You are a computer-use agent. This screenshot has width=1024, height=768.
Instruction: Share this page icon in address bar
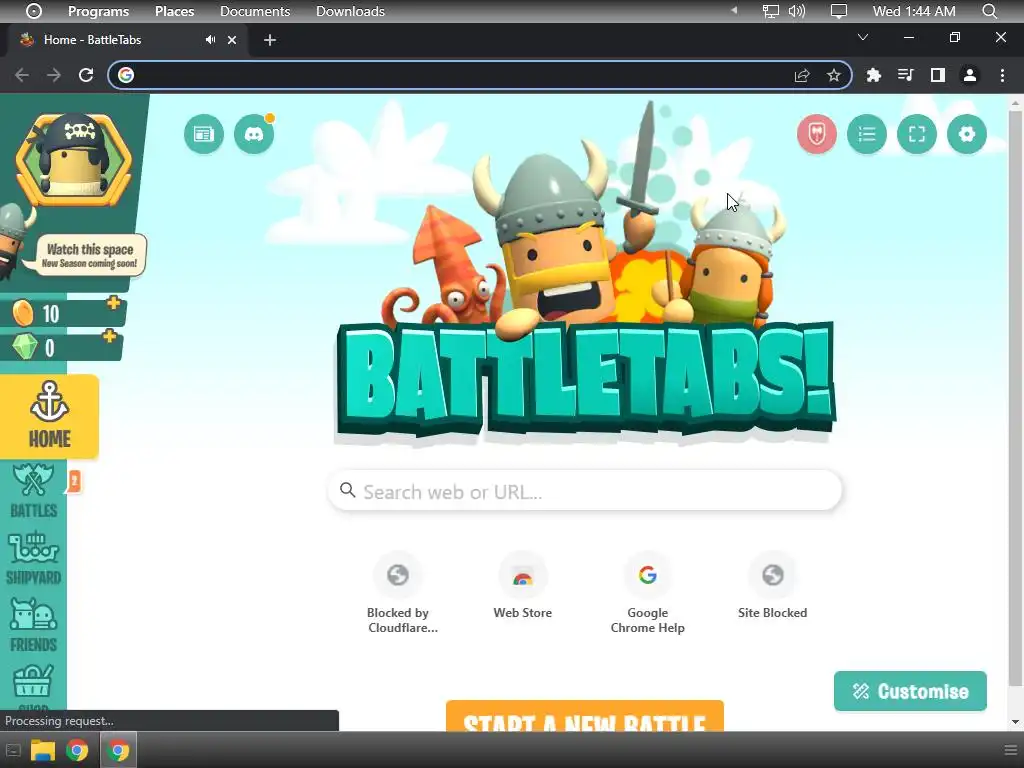coord(802,75)
